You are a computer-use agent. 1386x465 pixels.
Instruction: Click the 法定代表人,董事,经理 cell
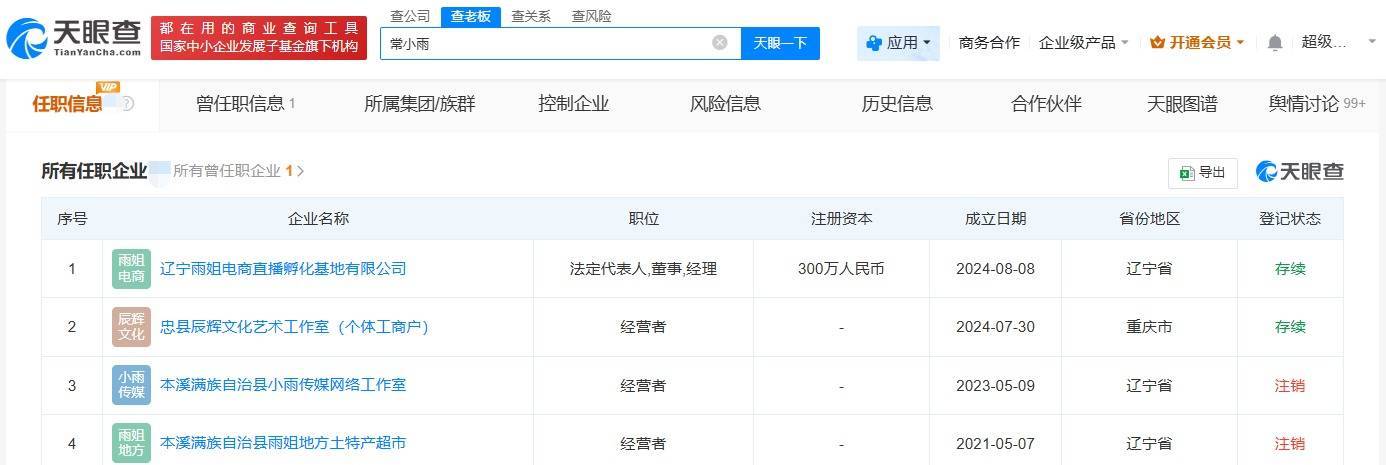coord(643,269)
